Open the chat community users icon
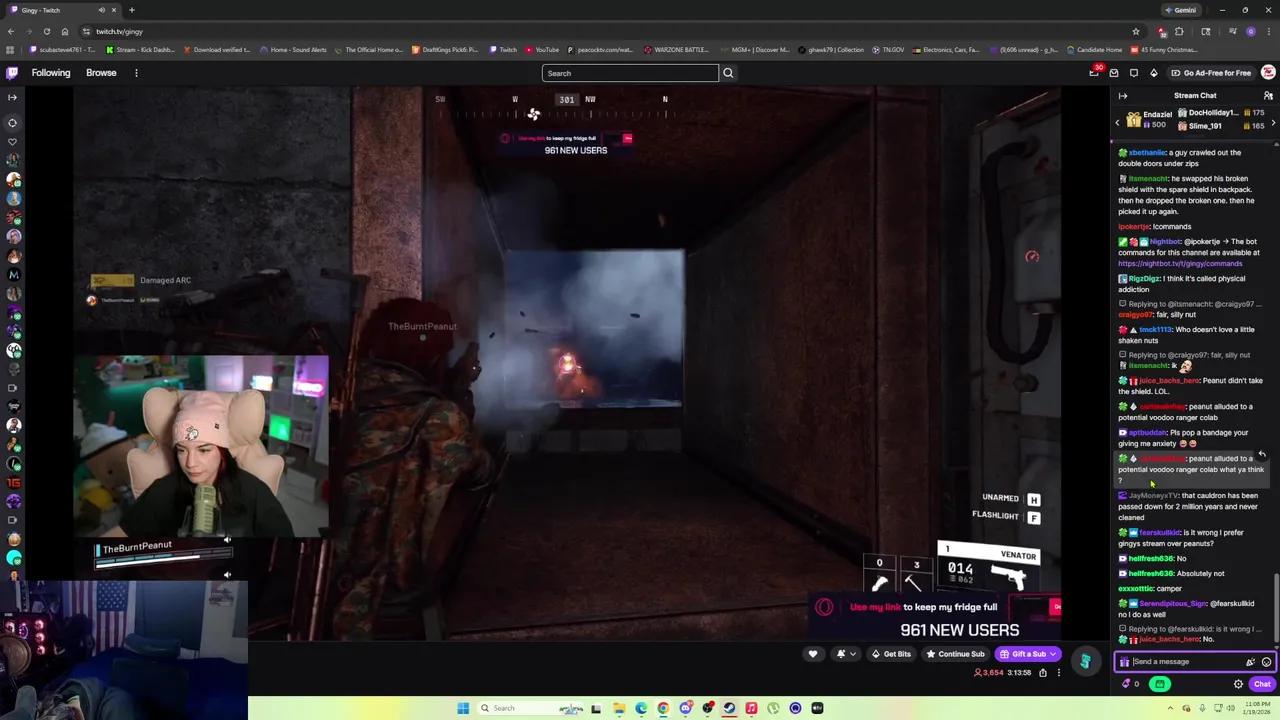The height and width of the screenshot is (720, 1280). (x=1268, y=96)
